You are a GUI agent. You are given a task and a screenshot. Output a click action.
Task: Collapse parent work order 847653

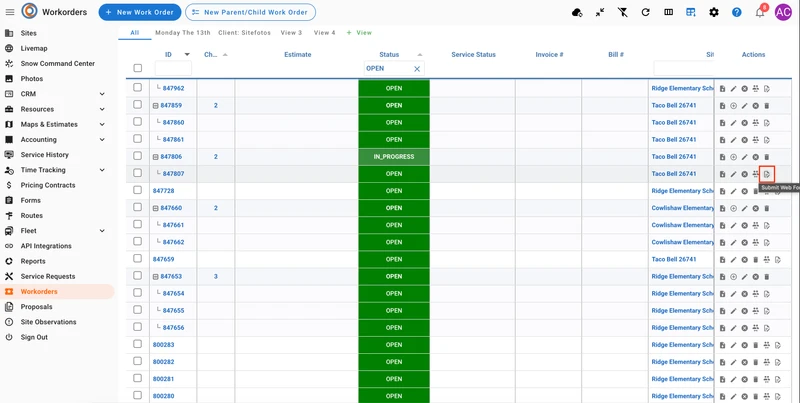coord(156,276)
